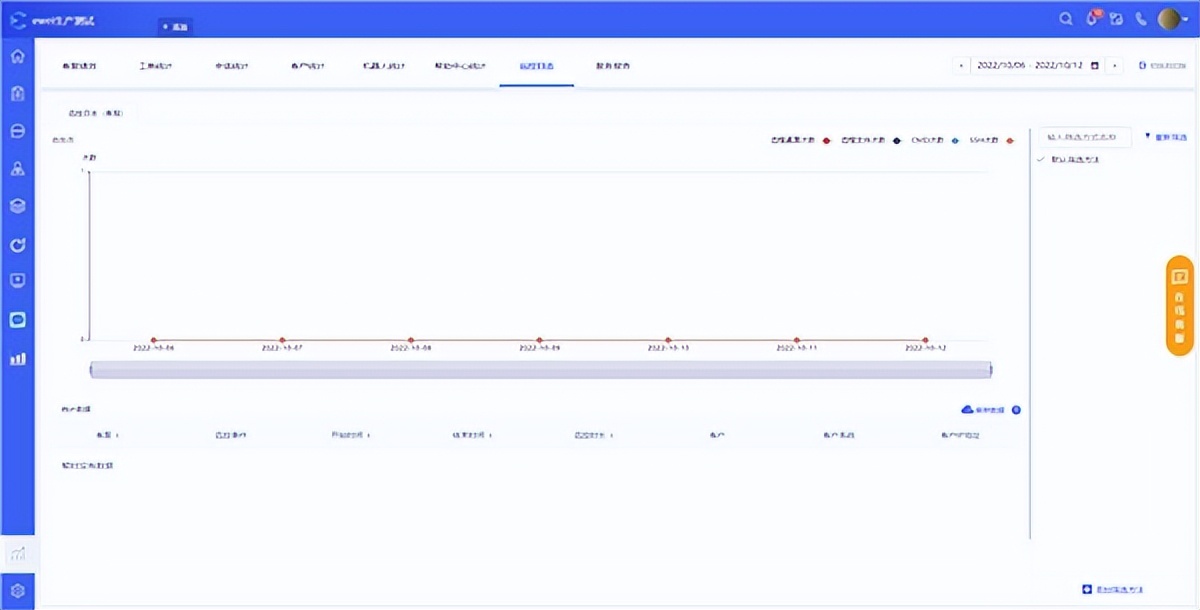Open the search icon in top bar

pyautogui.click(x=1066, y=19)
